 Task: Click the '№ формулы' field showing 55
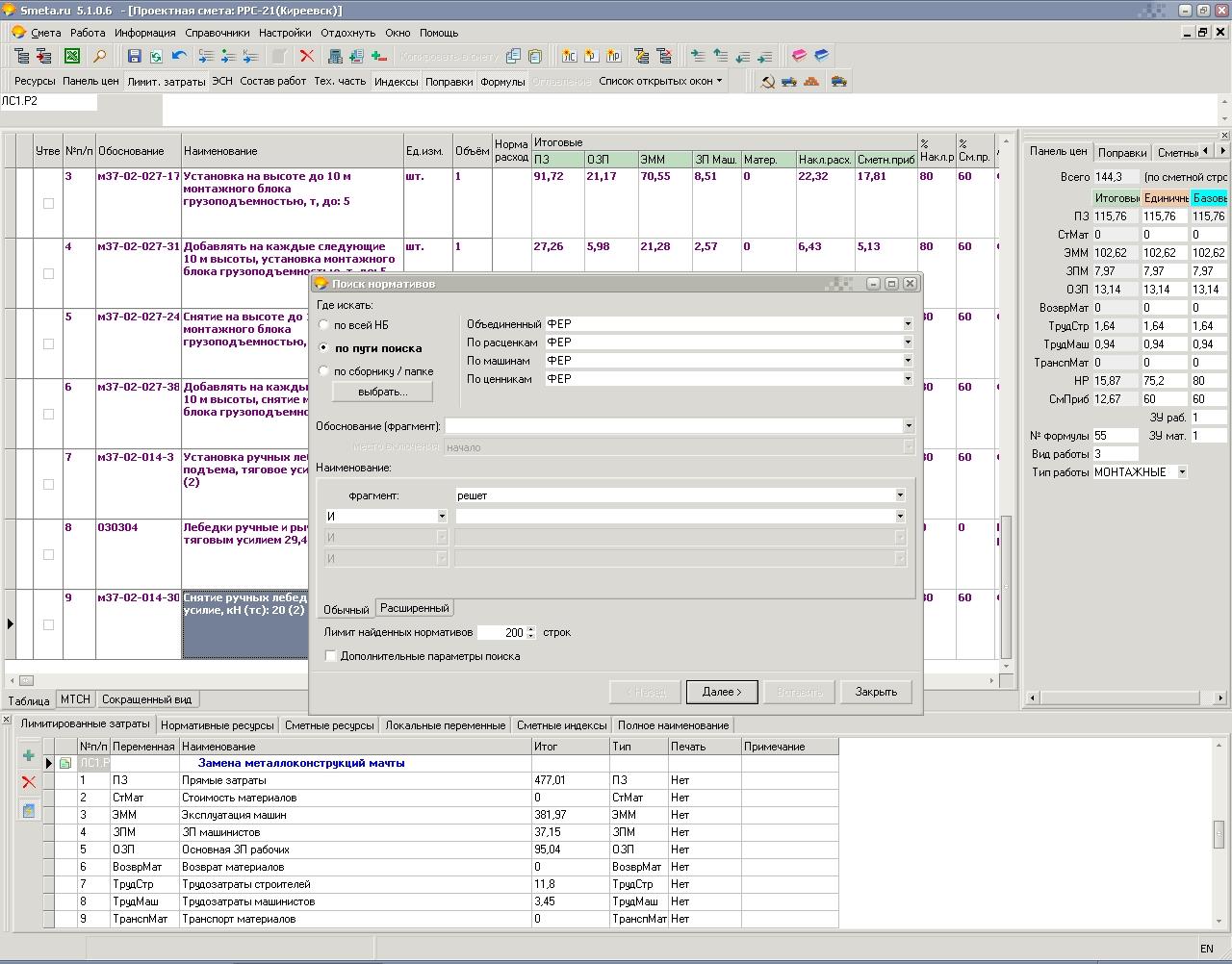(1116, 436)
